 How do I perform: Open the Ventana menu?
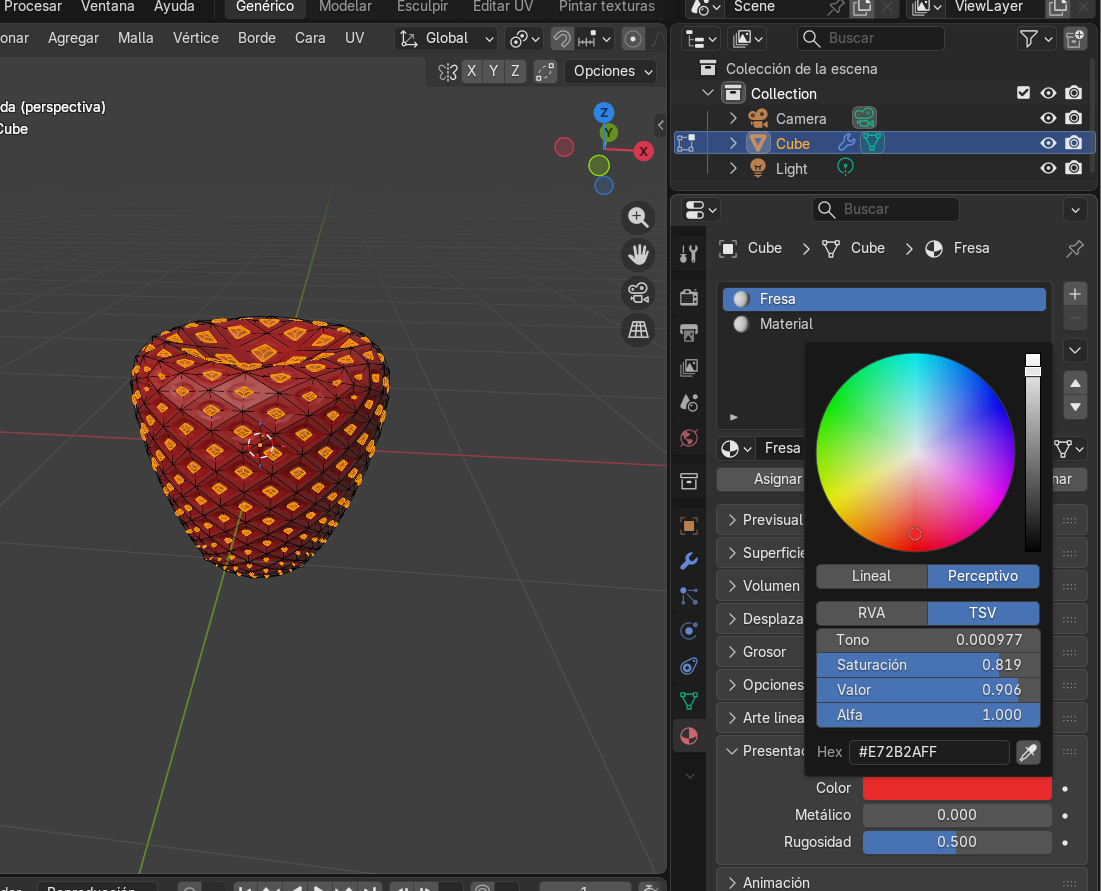coord(108,7)
